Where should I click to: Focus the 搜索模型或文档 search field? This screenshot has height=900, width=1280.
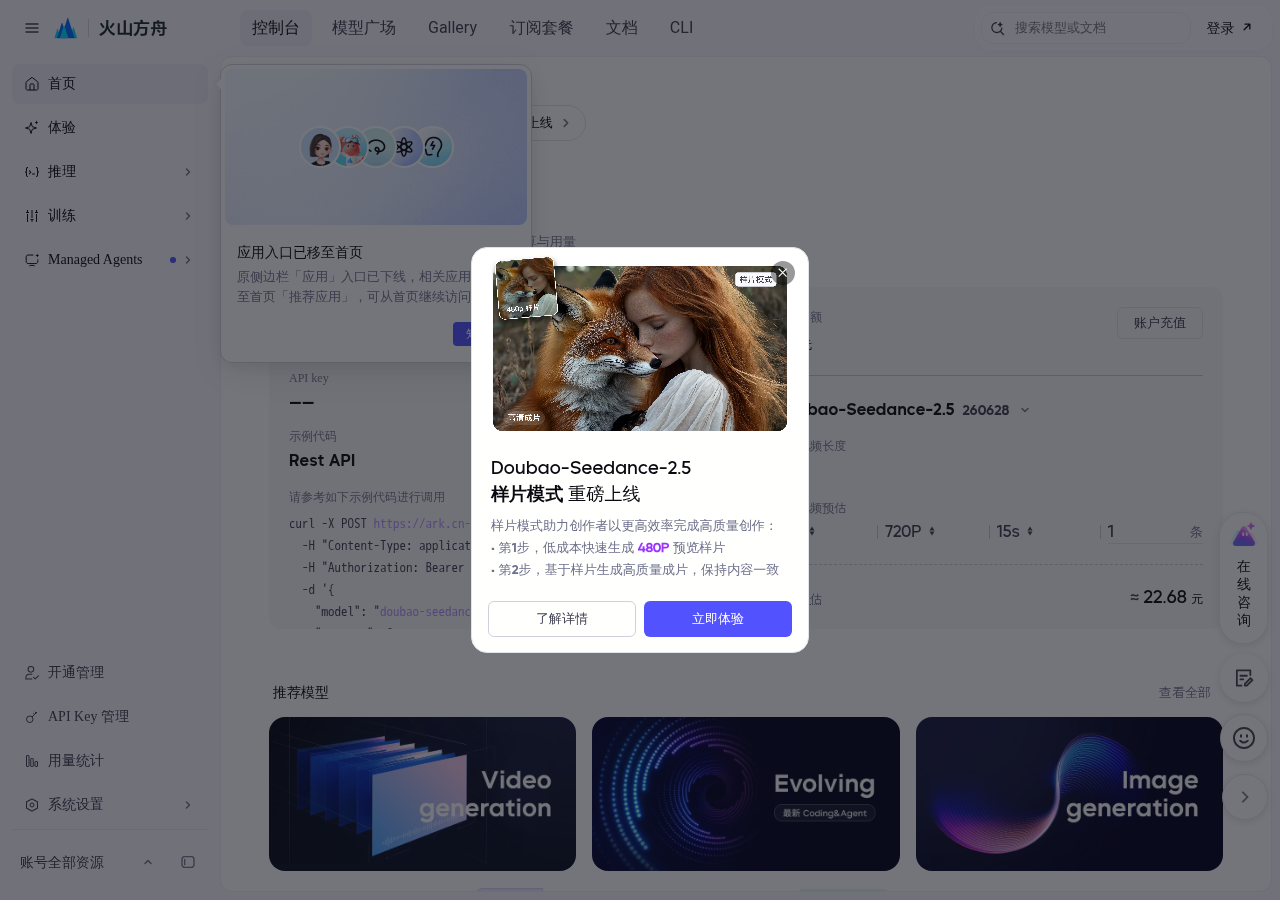point(1085,28)
